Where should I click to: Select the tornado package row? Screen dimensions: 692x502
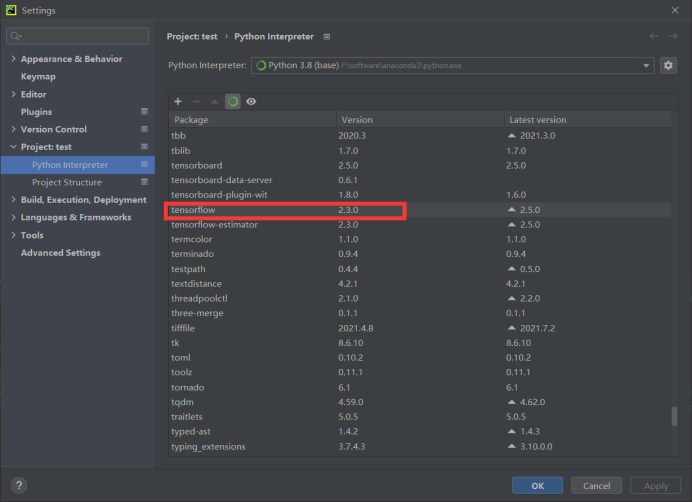tap(420, 387)
